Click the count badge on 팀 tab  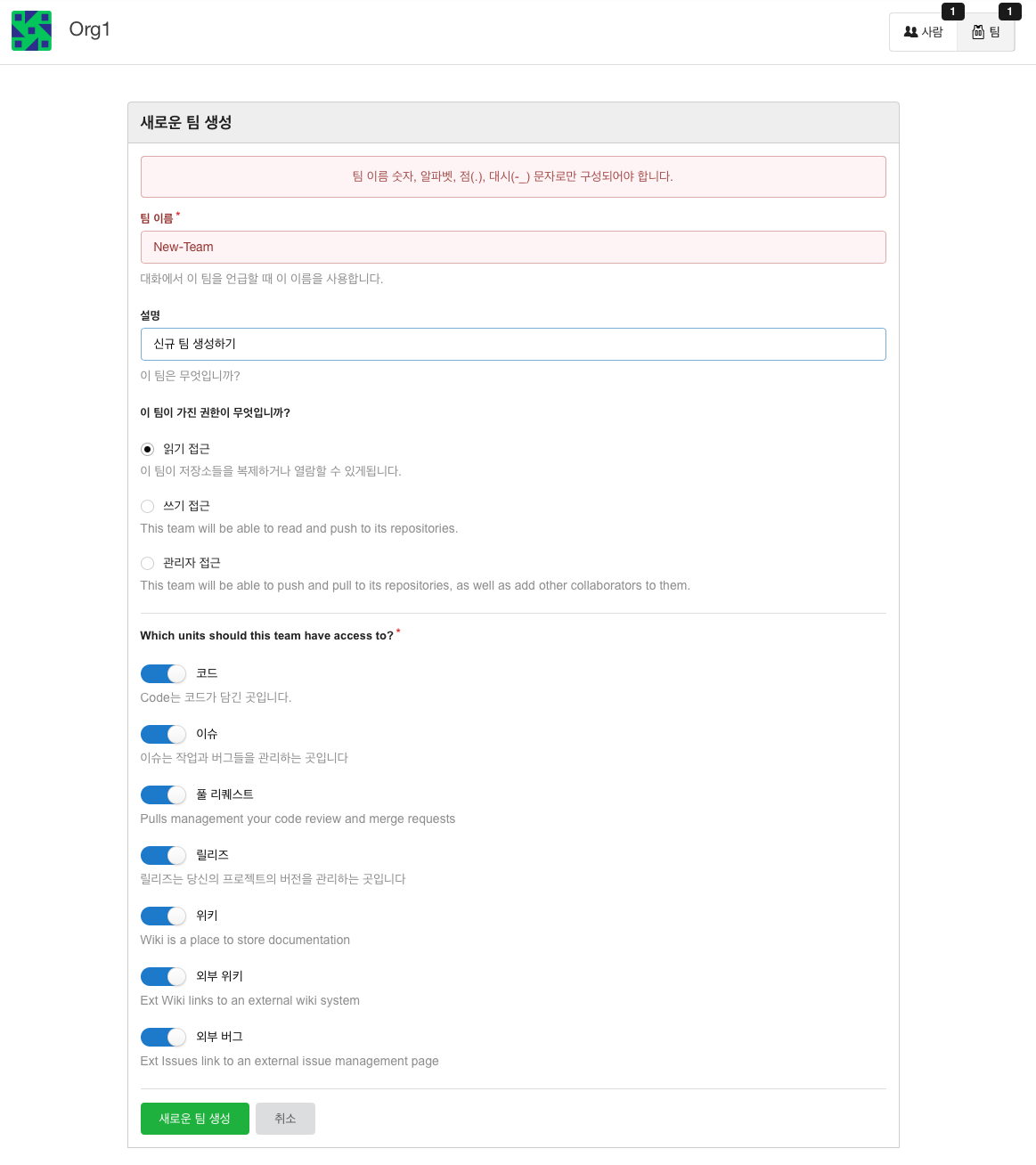click(1009, 12)
